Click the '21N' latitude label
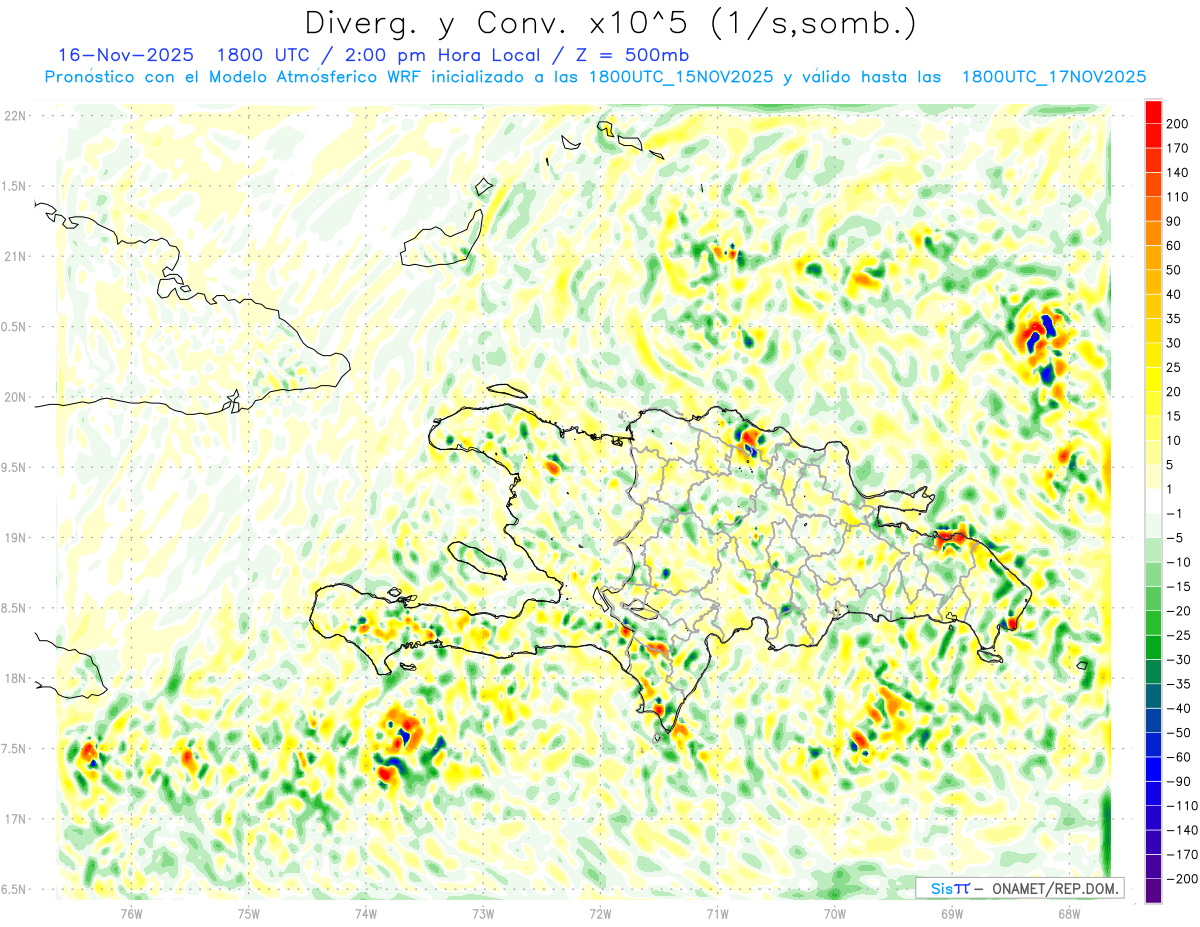The width and height of the screenshot is (1200, 927). point(15,256)
